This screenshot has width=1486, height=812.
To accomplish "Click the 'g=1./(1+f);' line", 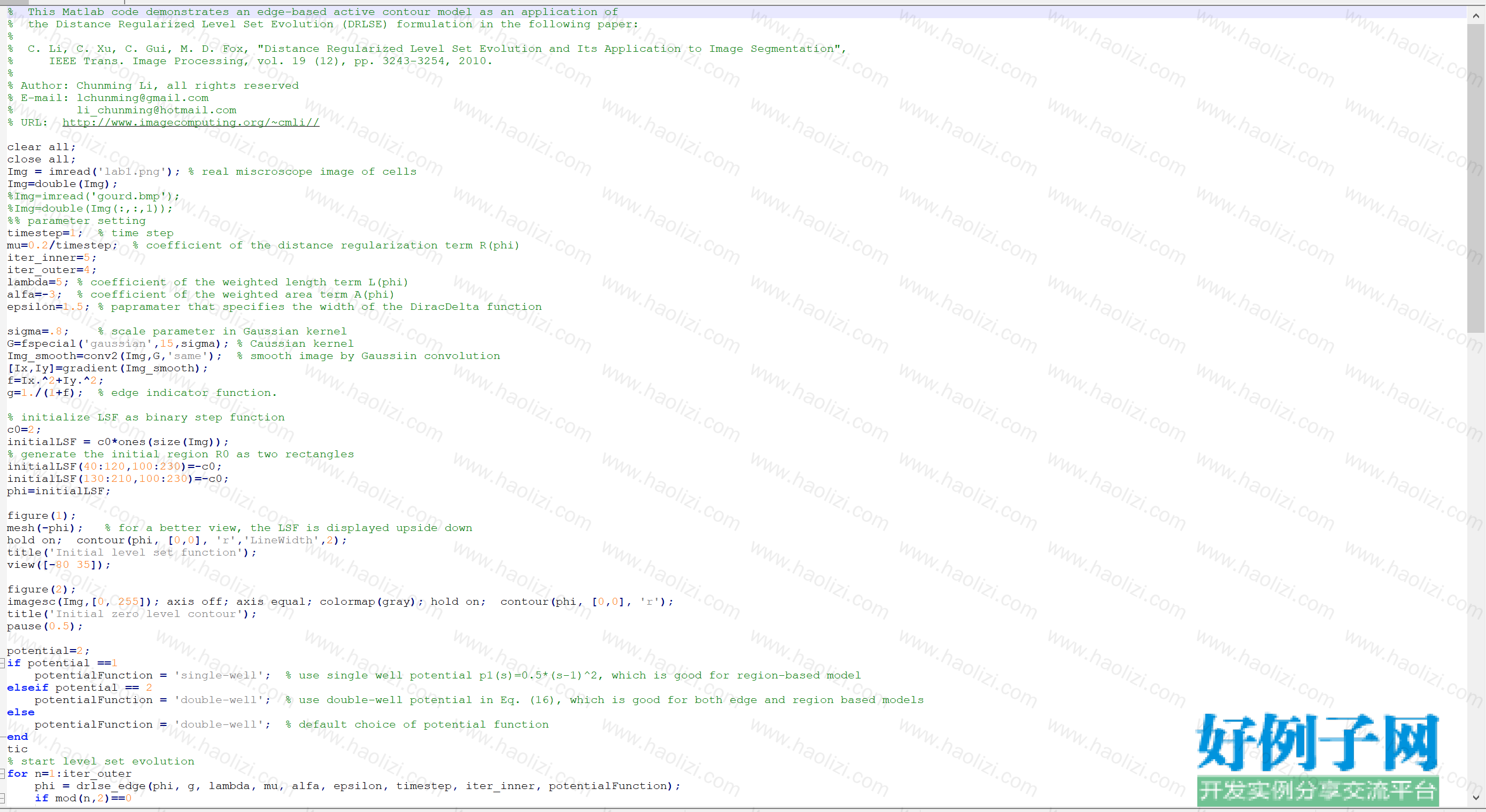I will coord(142,393).
